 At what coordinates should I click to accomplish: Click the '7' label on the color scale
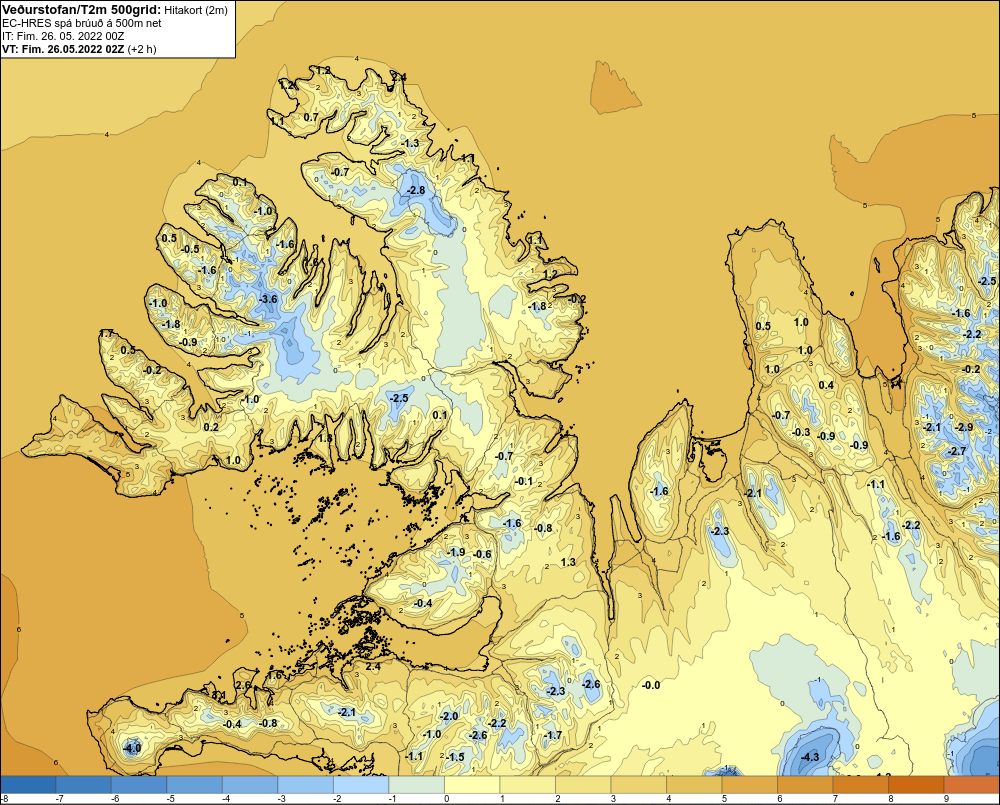point(835,799)
